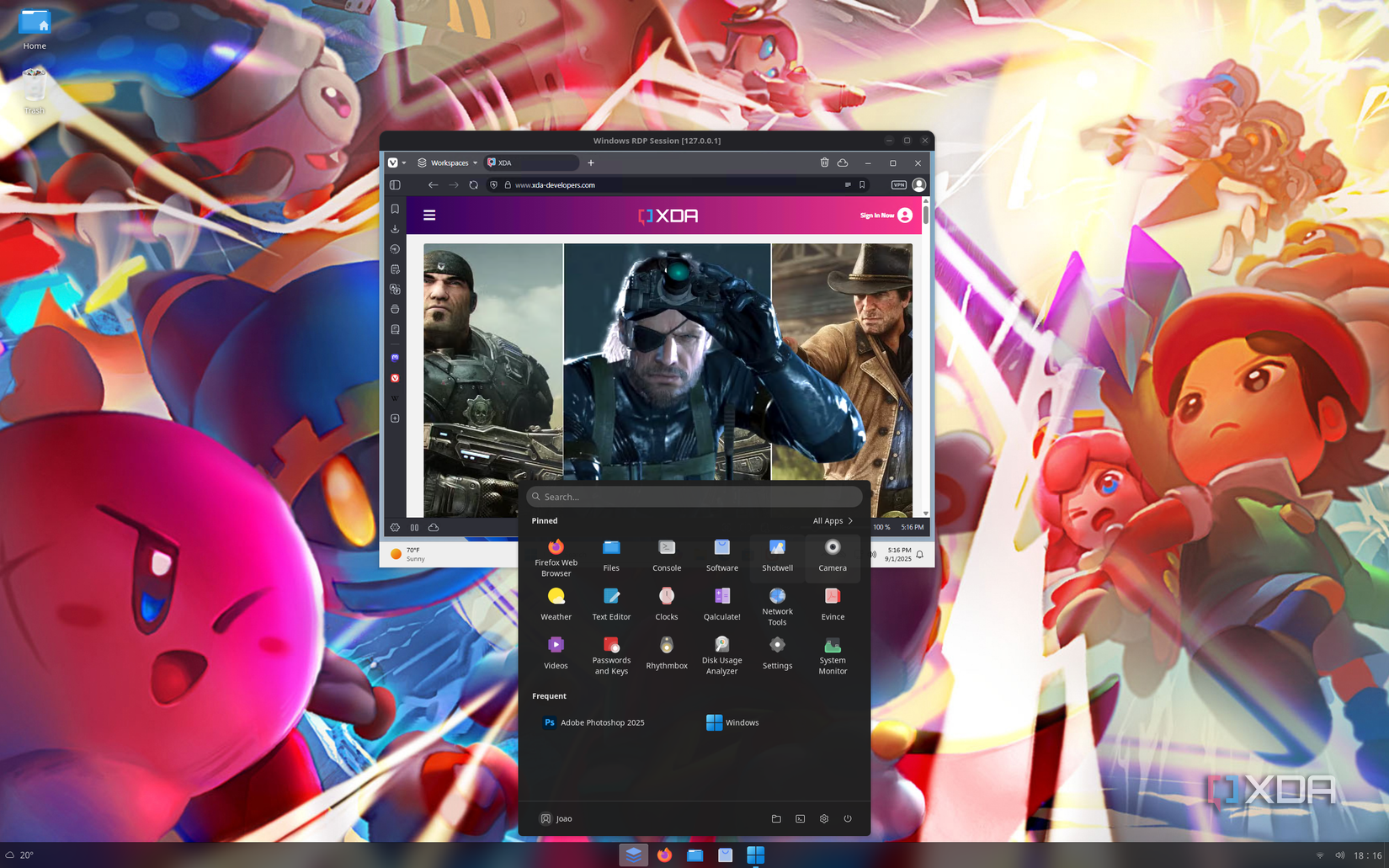
Task: Open Adobe Photoshop 2025 from Frequent
Action: tap(593, 722)
